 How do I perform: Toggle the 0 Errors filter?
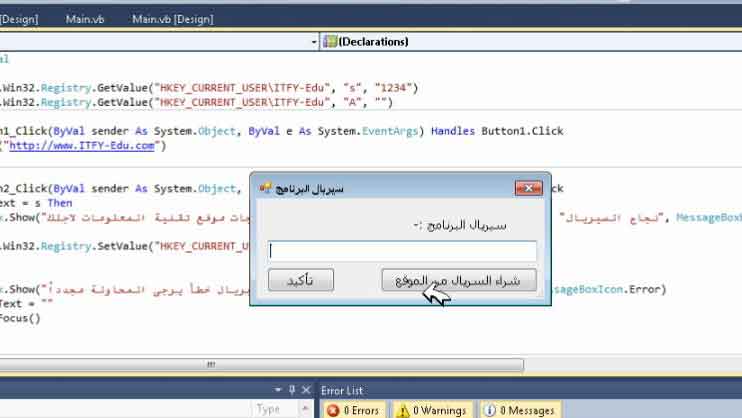pos(354,410)
